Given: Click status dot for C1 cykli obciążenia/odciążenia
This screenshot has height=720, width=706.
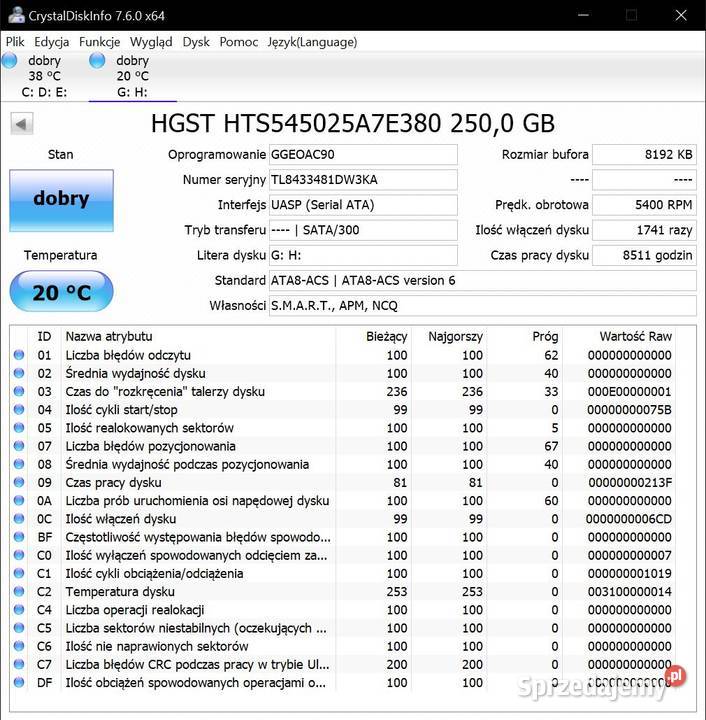Looking at the screenshot, I should pos(19,573).
